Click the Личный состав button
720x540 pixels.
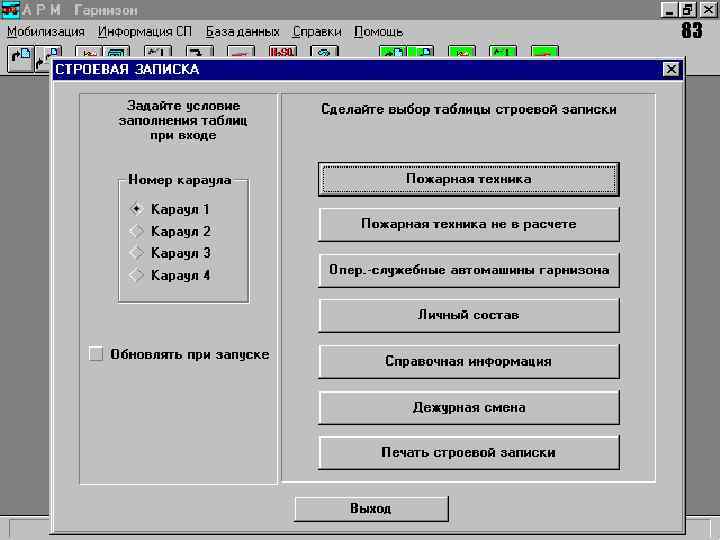pos(469,315)
